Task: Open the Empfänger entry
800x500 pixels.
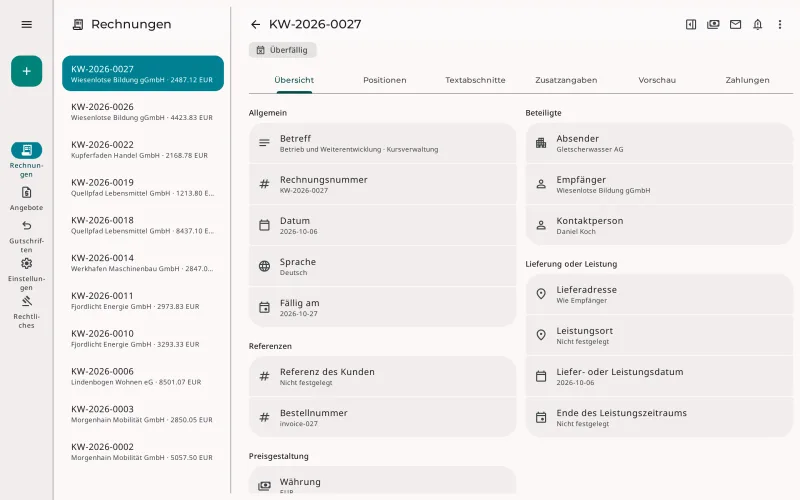Action: click(659, 184)
